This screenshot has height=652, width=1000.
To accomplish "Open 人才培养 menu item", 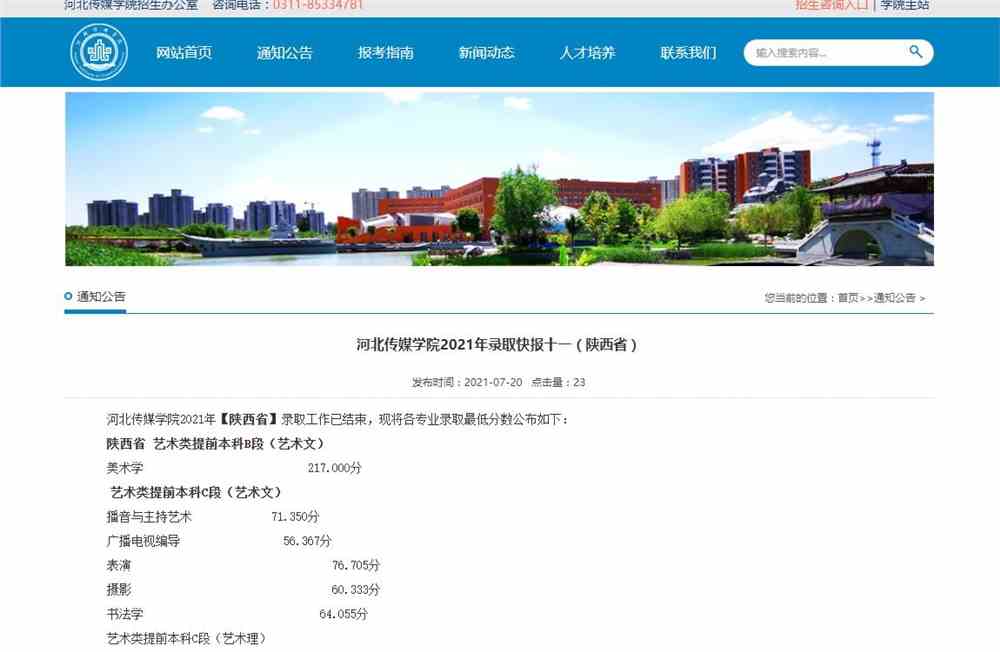I will [x=587, y=52].
